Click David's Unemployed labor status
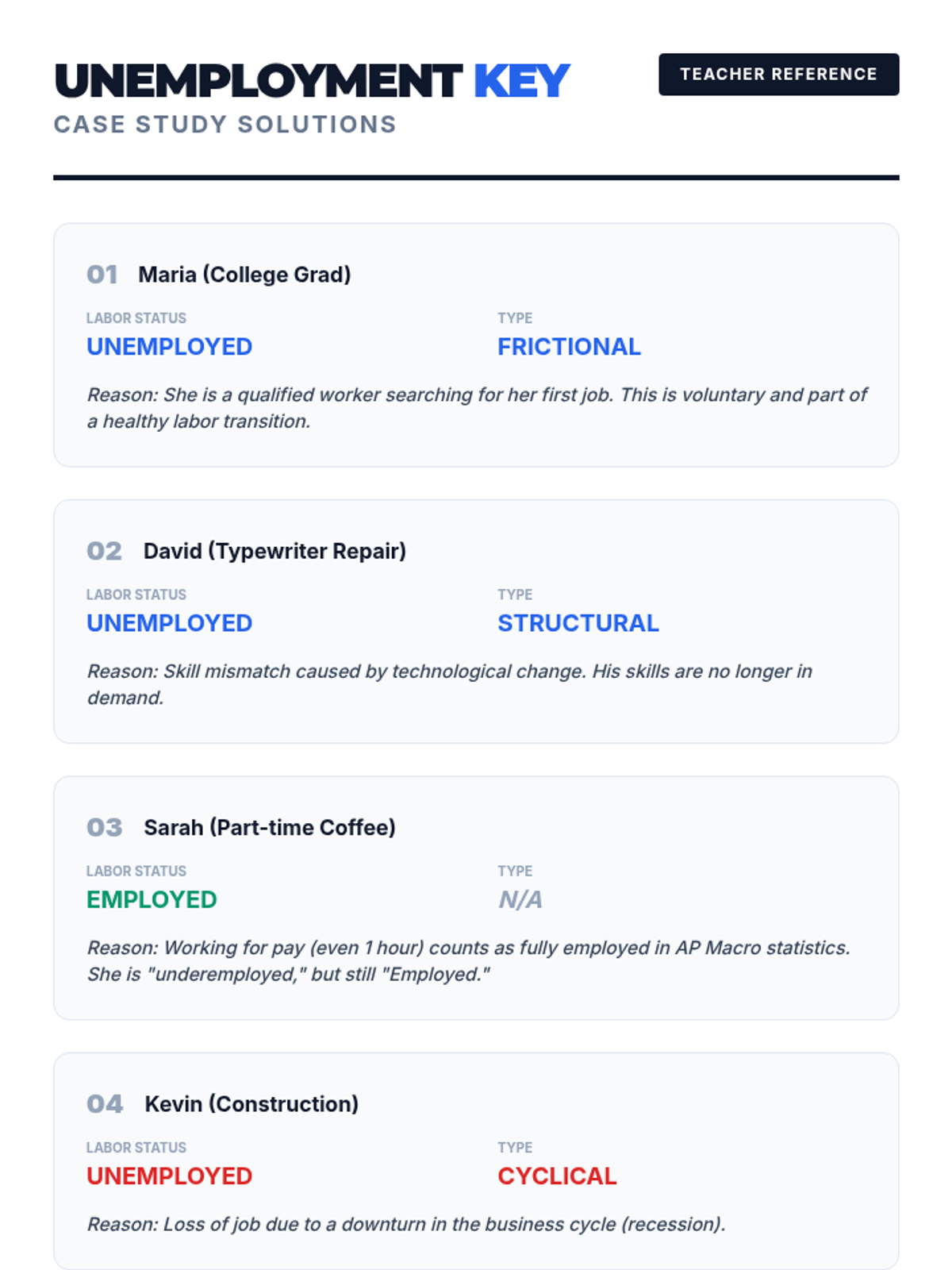 pos(169,623)
